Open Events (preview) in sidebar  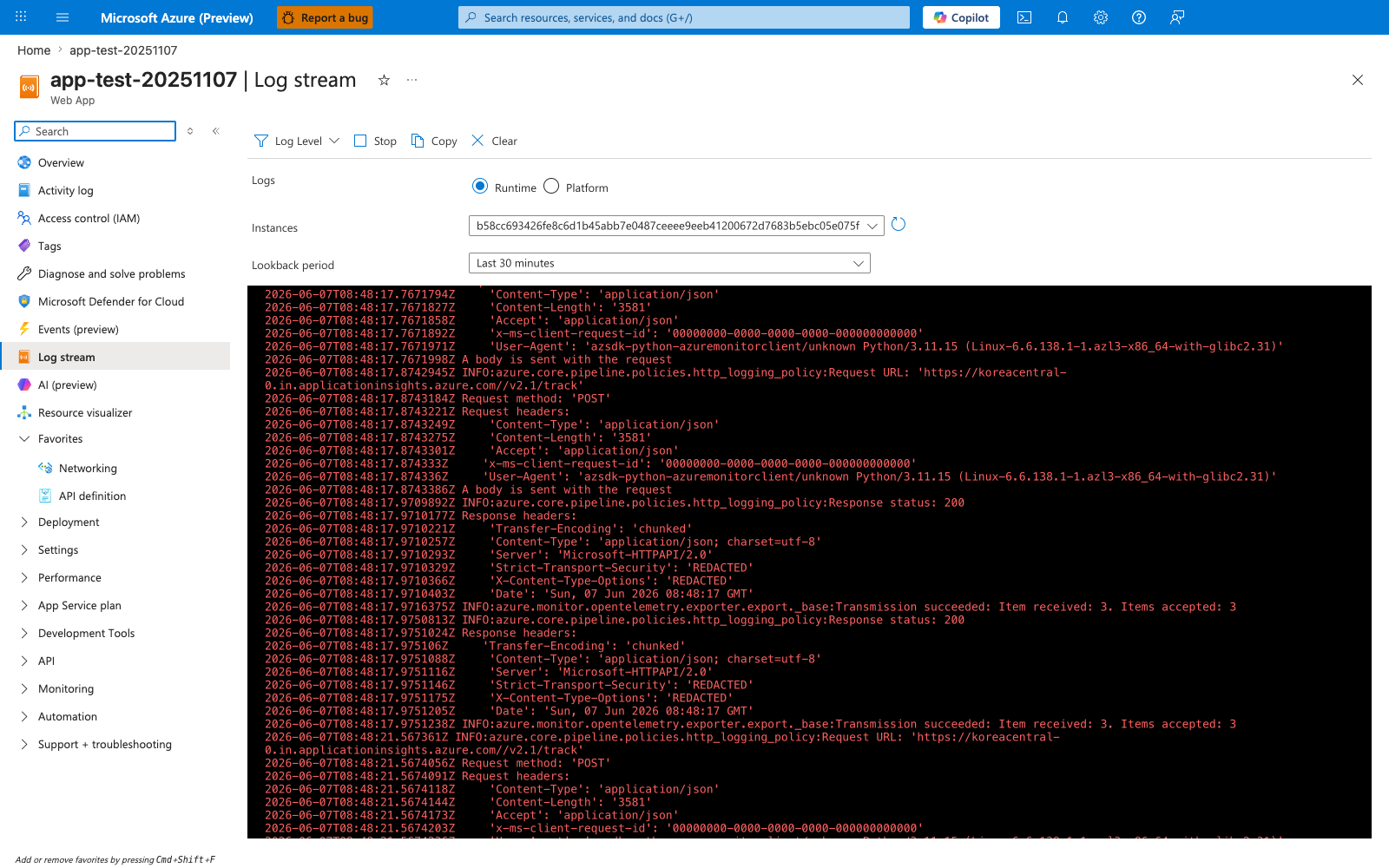point(78,329)
